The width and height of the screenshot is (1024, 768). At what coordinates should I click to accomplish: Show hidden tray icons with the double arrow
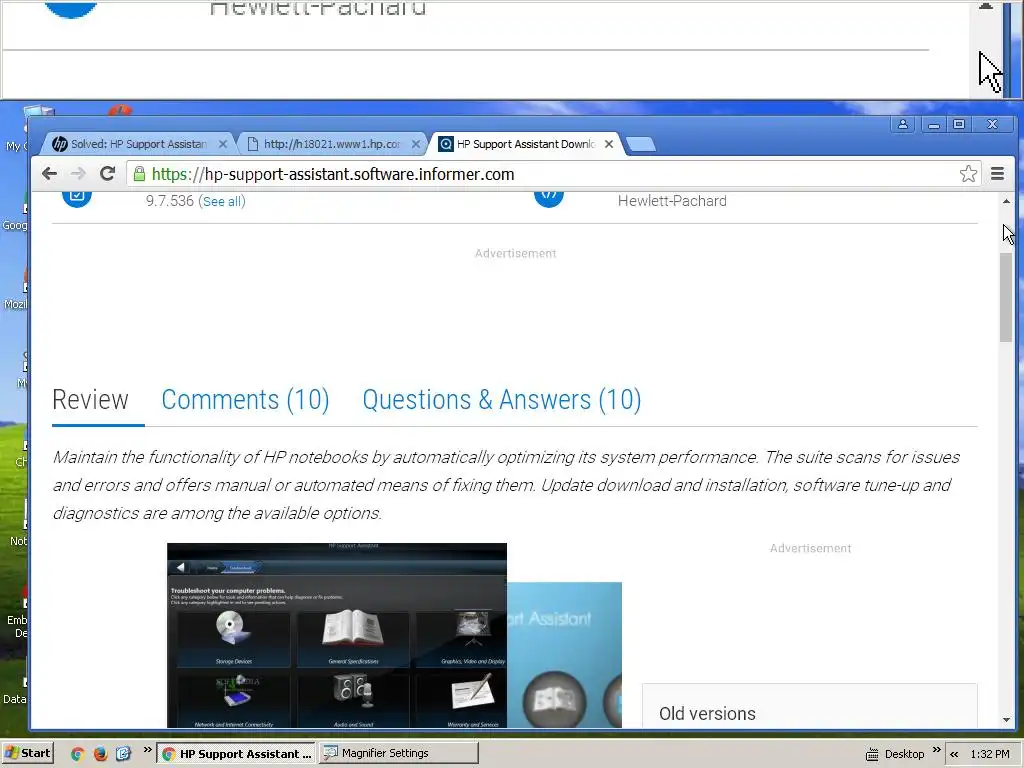tap(954, 754)
